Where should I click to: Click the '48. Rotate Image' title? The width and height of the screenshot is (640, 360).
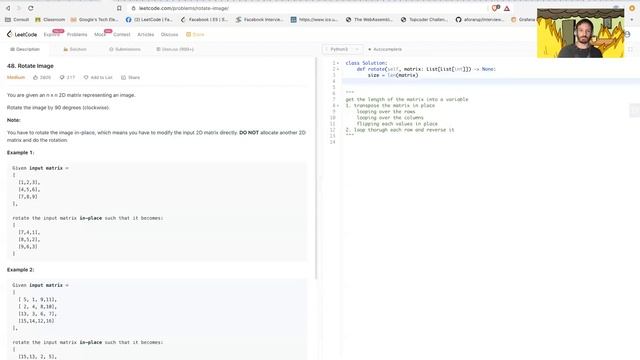coord(30,66)
